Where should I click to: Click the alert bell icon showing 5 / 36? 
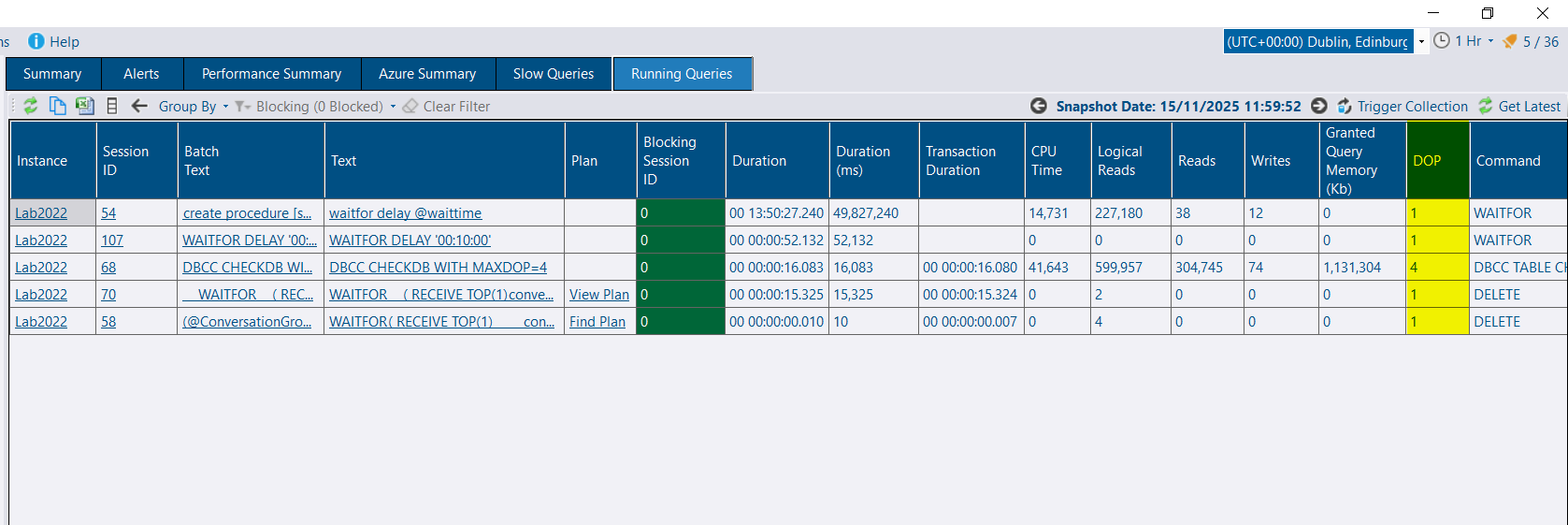pyautogui.click(x=1510, y=41)
